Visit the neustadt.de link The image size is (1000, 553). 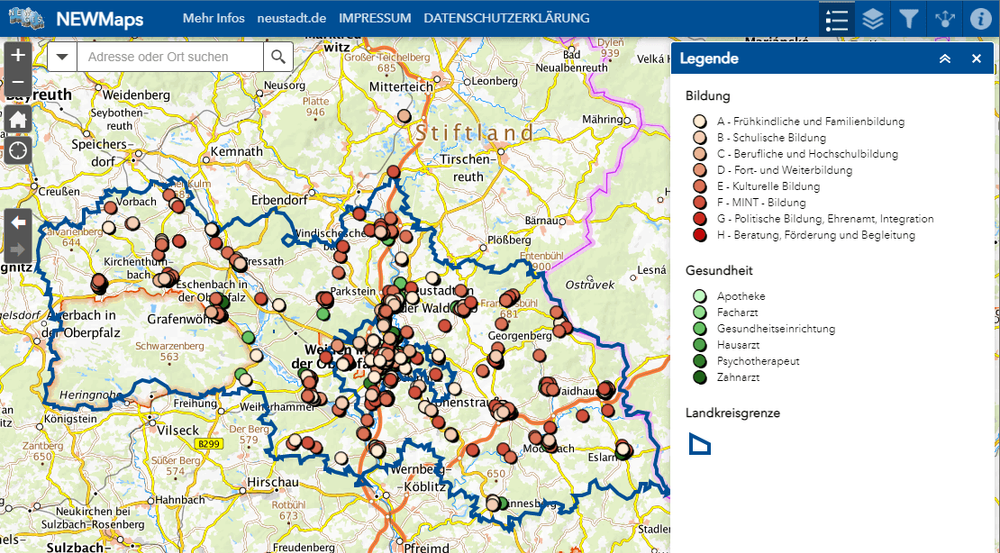(291, 18)
